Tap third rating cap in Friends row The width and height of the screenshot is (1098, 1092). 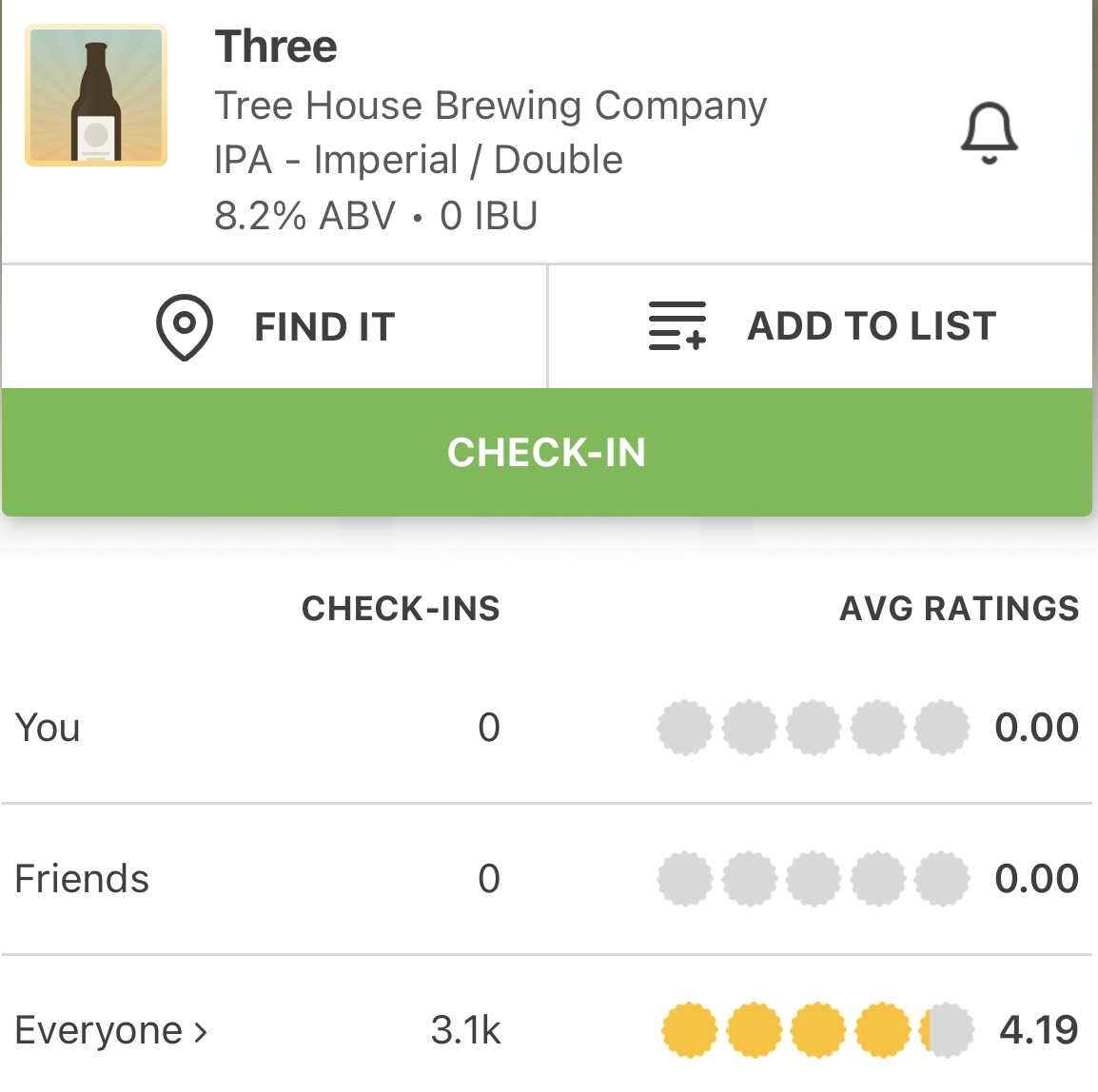[814, 879]
